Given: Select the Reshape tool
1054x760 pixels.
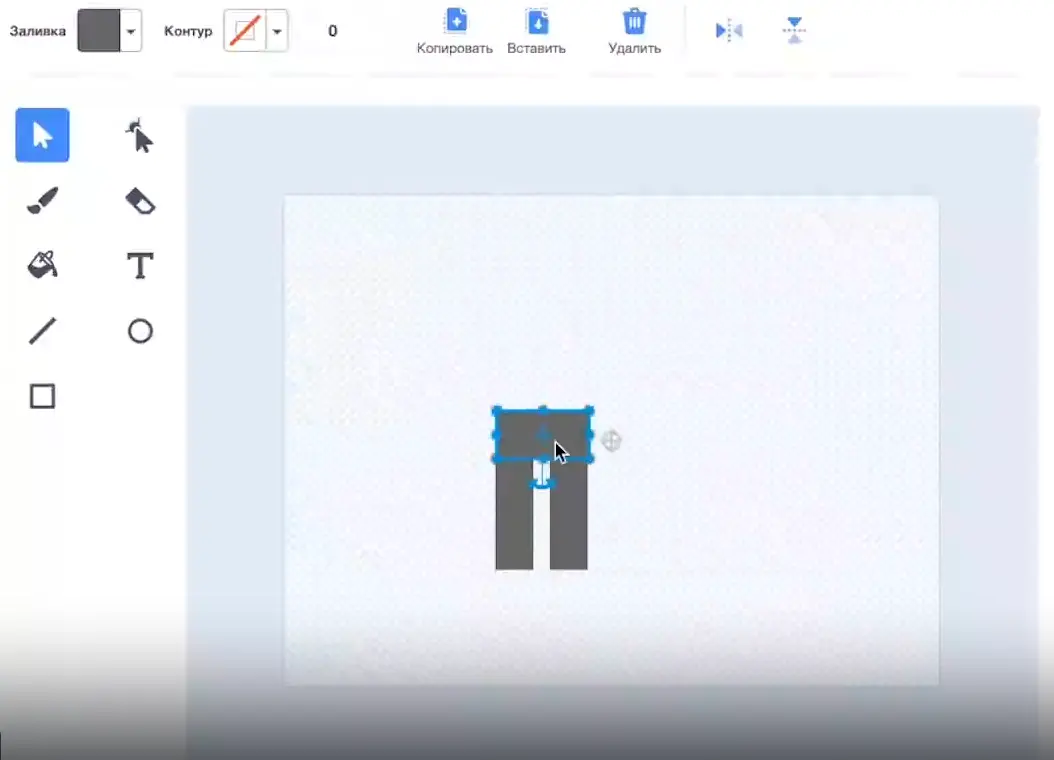Looking at the screenshot, I should click(x=139, y=136).
